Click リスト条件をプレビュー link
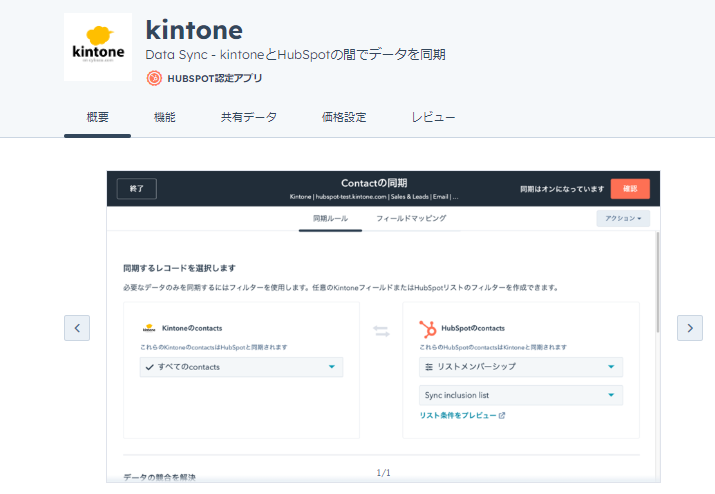The width and height of the screenshot is (715, 494). point(458,416)
